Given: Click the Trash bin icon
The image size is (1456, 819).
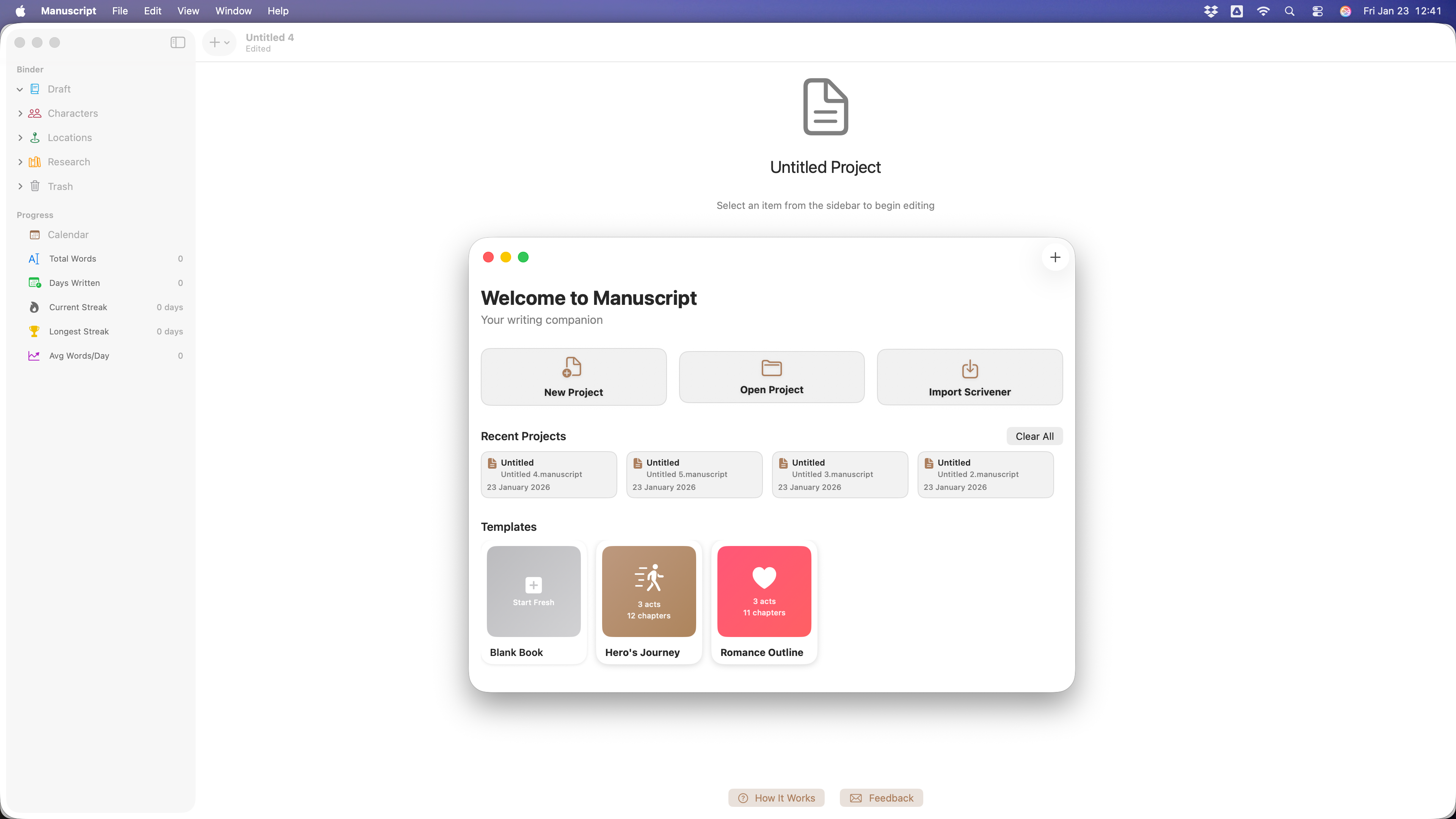Looking at the screenshot, I should coord(35,187).
